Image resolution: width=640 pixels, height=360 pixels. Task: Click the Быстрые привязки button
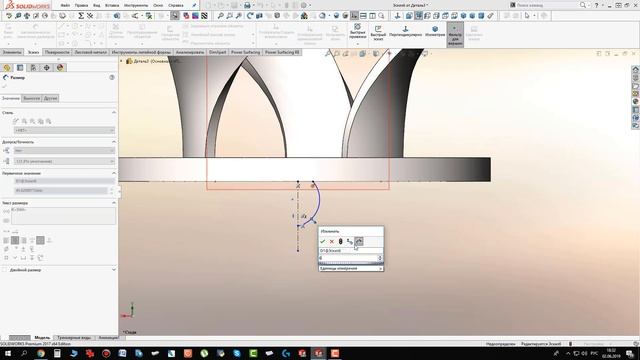coord(358,33)
